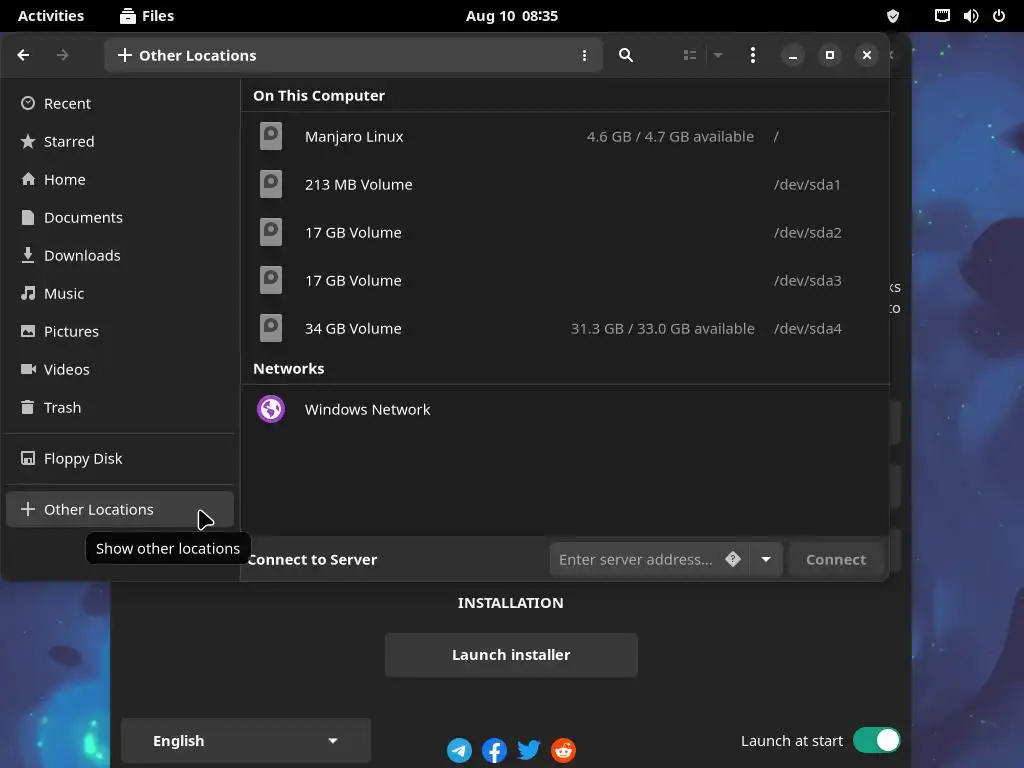
Task: Open Pictures folder in sidebar
Action: pos(120,331)
